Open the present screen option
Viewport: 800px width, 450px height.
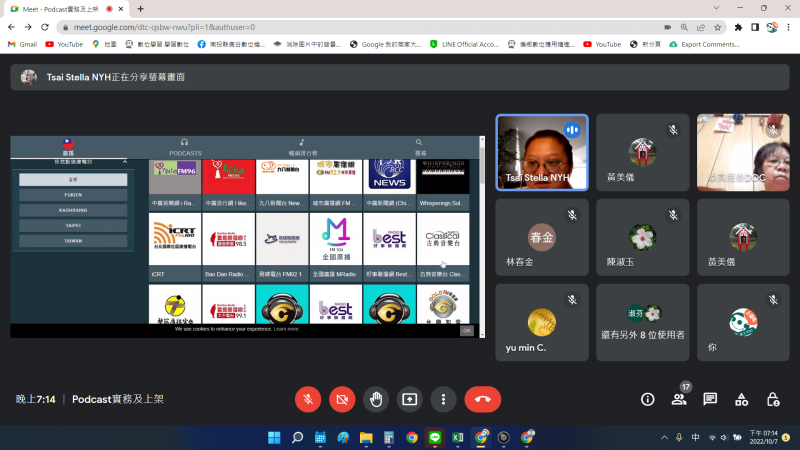409,399
